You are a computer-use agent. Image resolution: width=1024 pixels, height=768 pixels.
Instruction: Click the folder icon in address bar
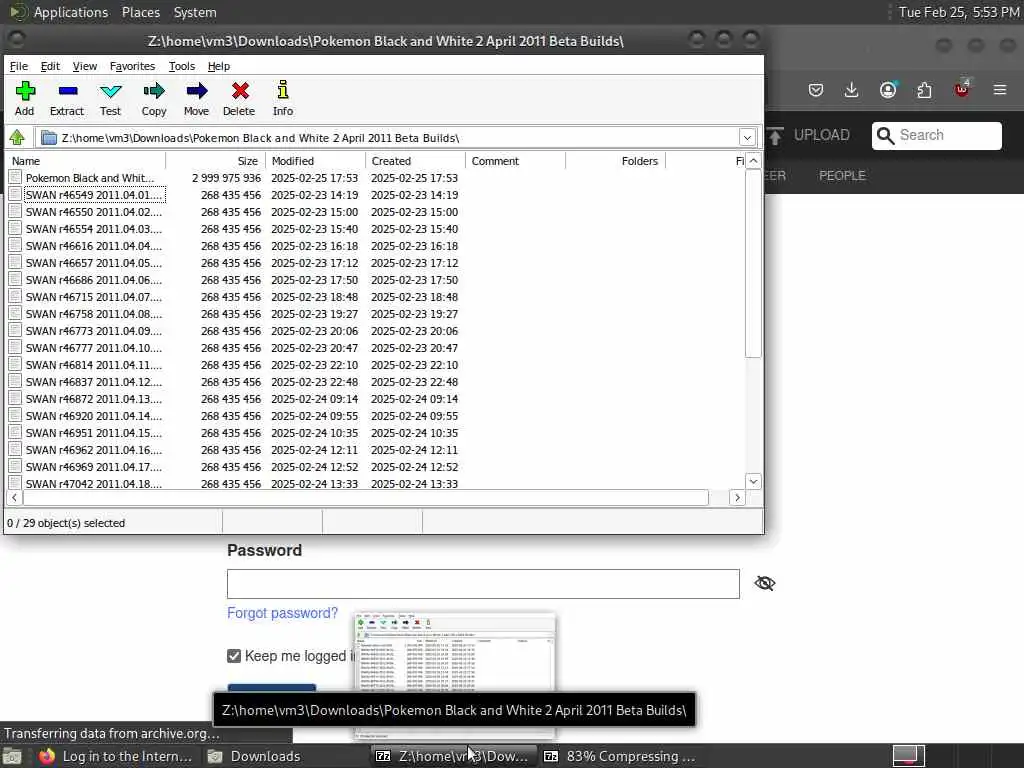point(49,138)
